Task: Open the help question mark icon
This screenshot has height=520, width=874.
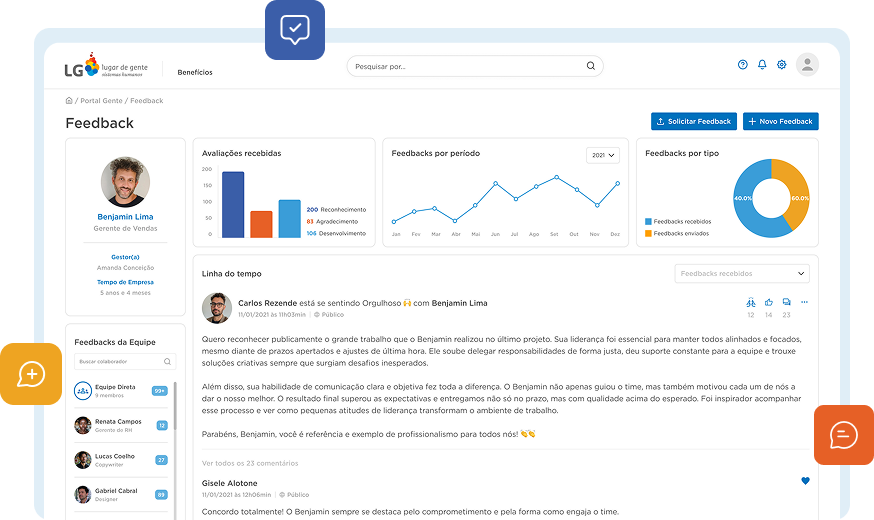Action: 742,65
